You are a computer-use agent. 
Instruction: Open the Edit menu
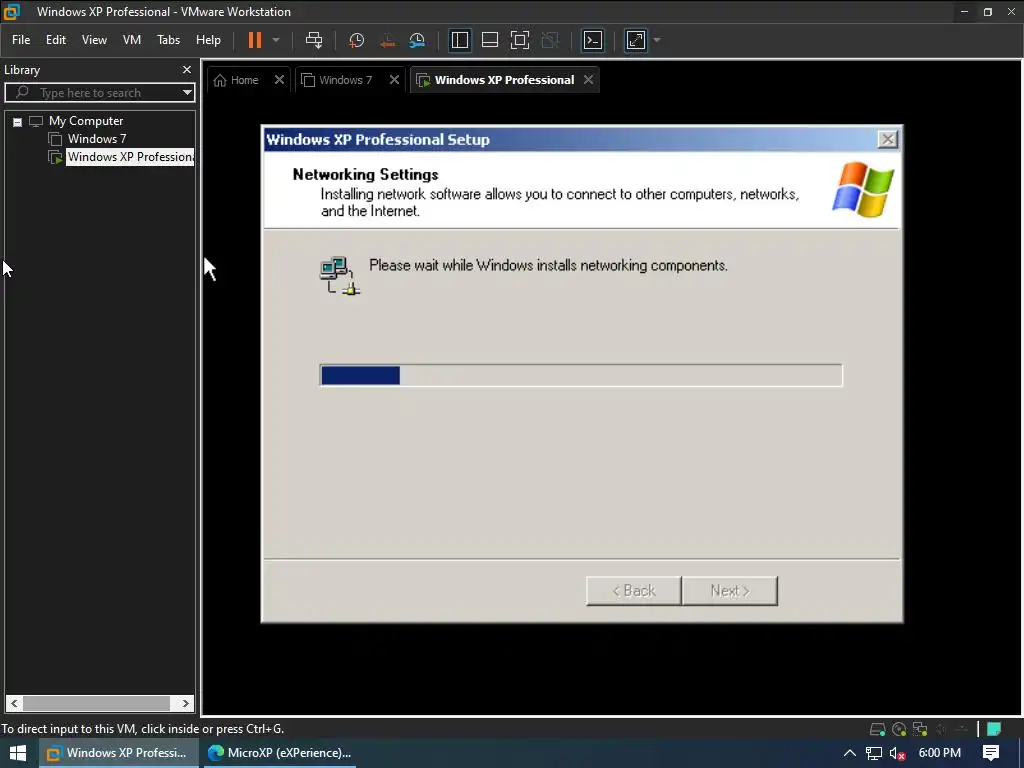coord(56,40)
